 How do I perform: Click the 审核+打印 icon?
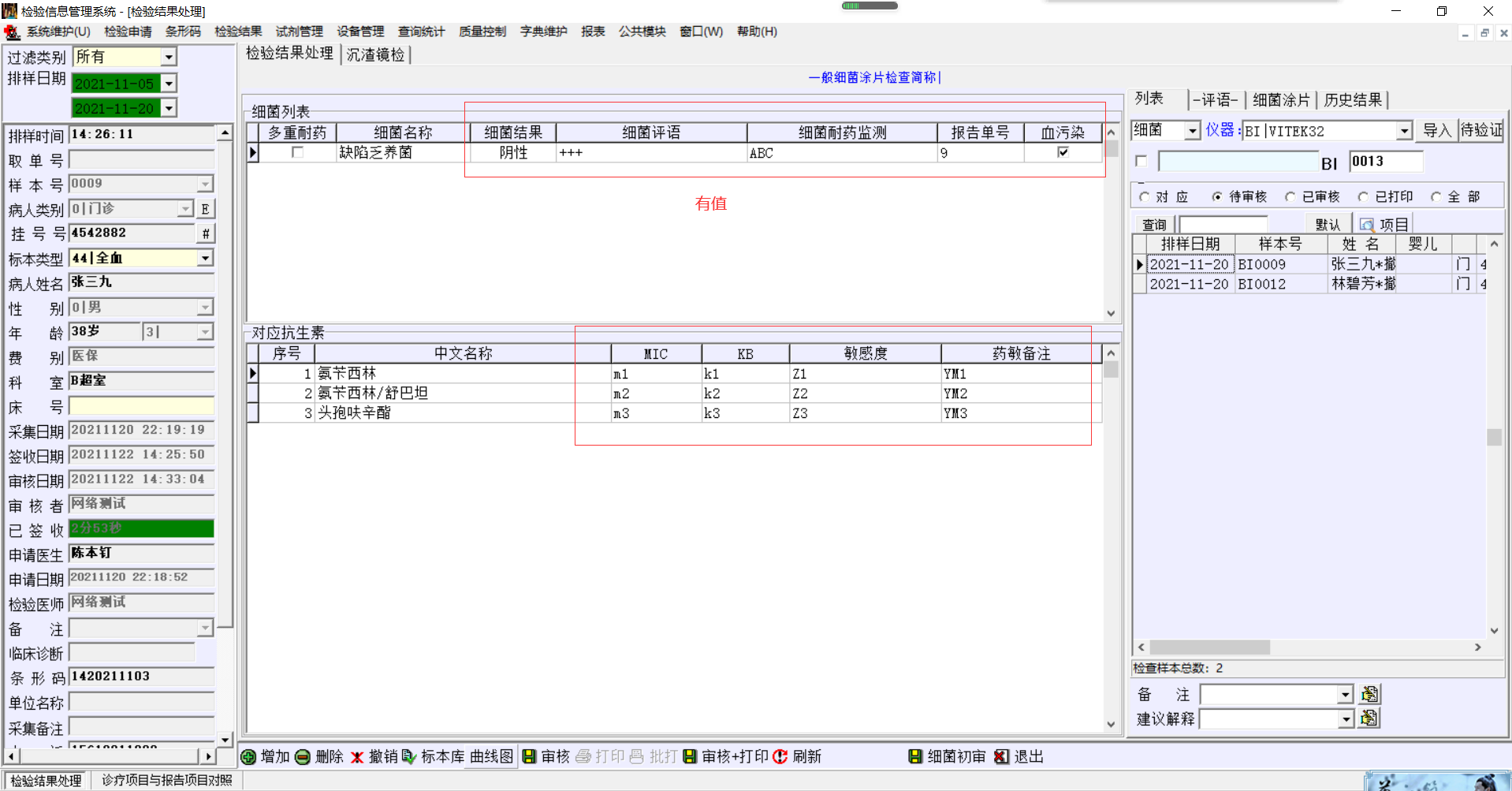tap(690, 756)
